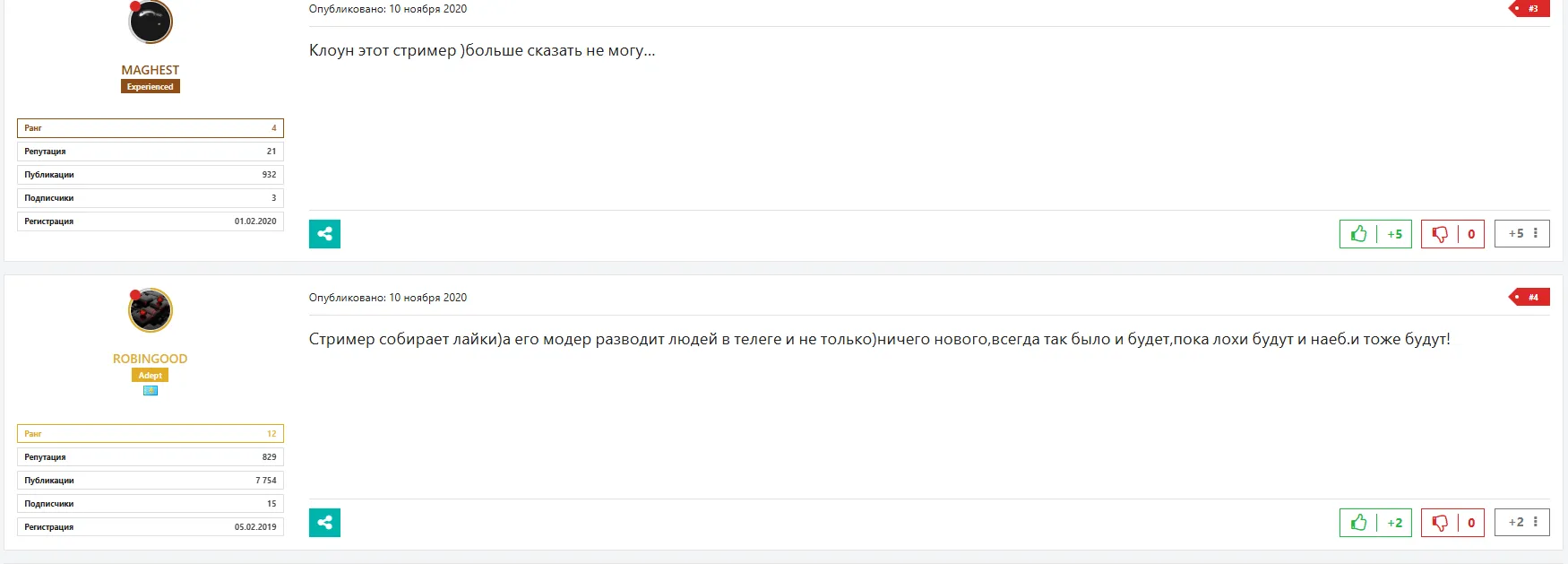The image size is (1568, 564).
Task: Click MAGHEST's Подписчики row showing 3
Action: [151, 198]
